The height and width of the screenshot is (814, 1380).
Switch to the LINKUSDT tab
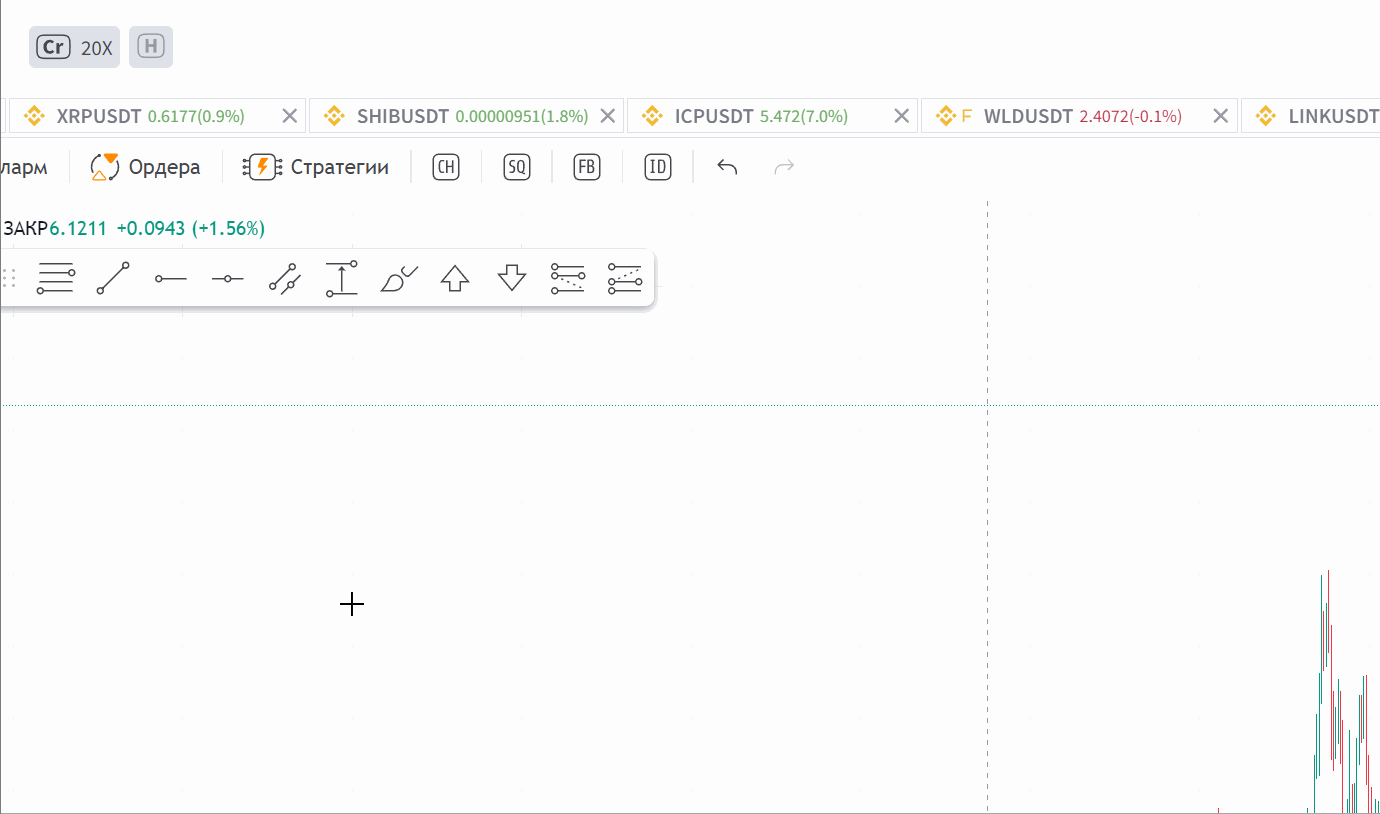tap(1312, 116)
